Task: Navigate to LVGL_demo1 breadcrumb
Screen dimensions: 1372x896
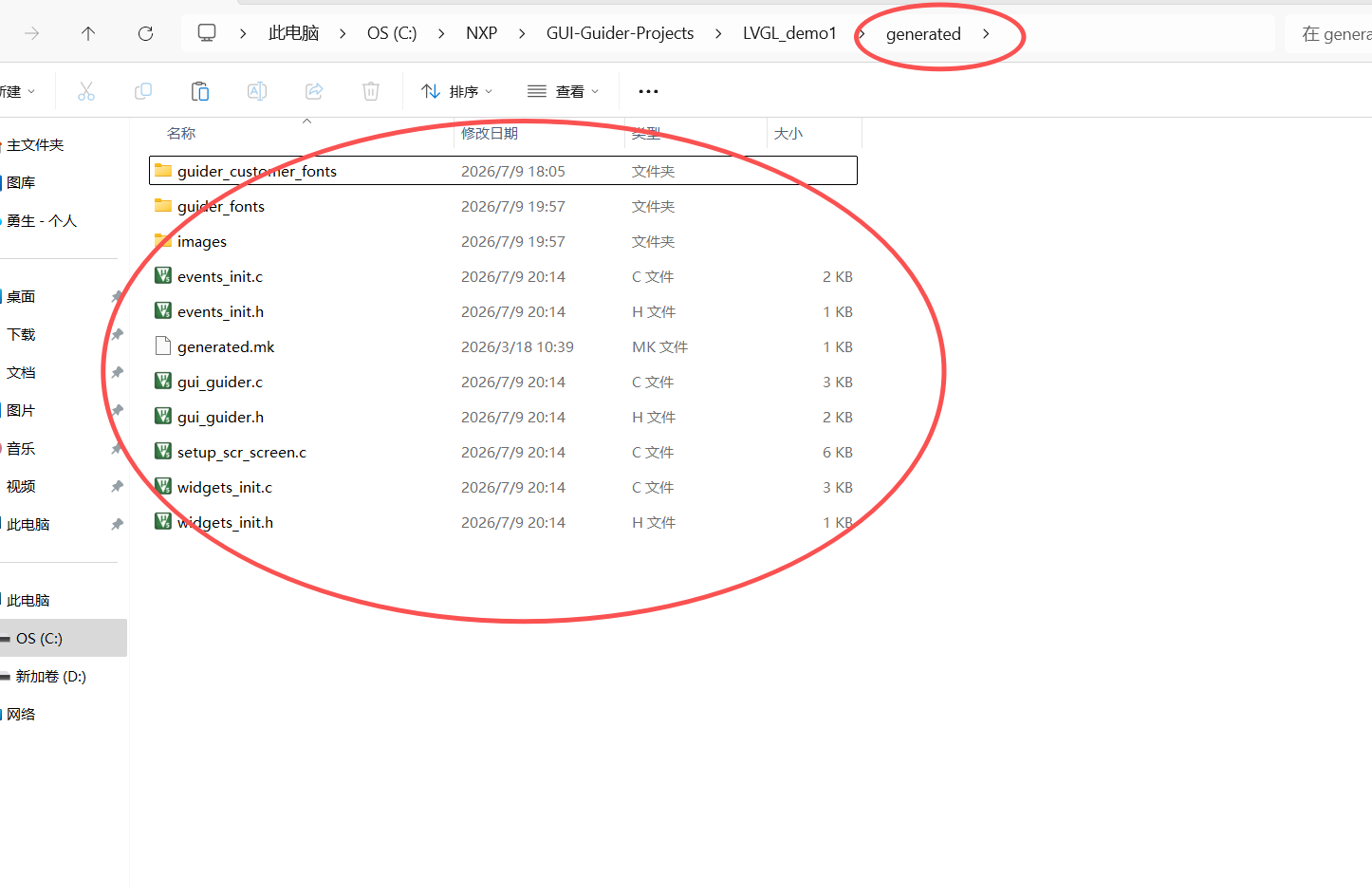Action: [789, 33]
